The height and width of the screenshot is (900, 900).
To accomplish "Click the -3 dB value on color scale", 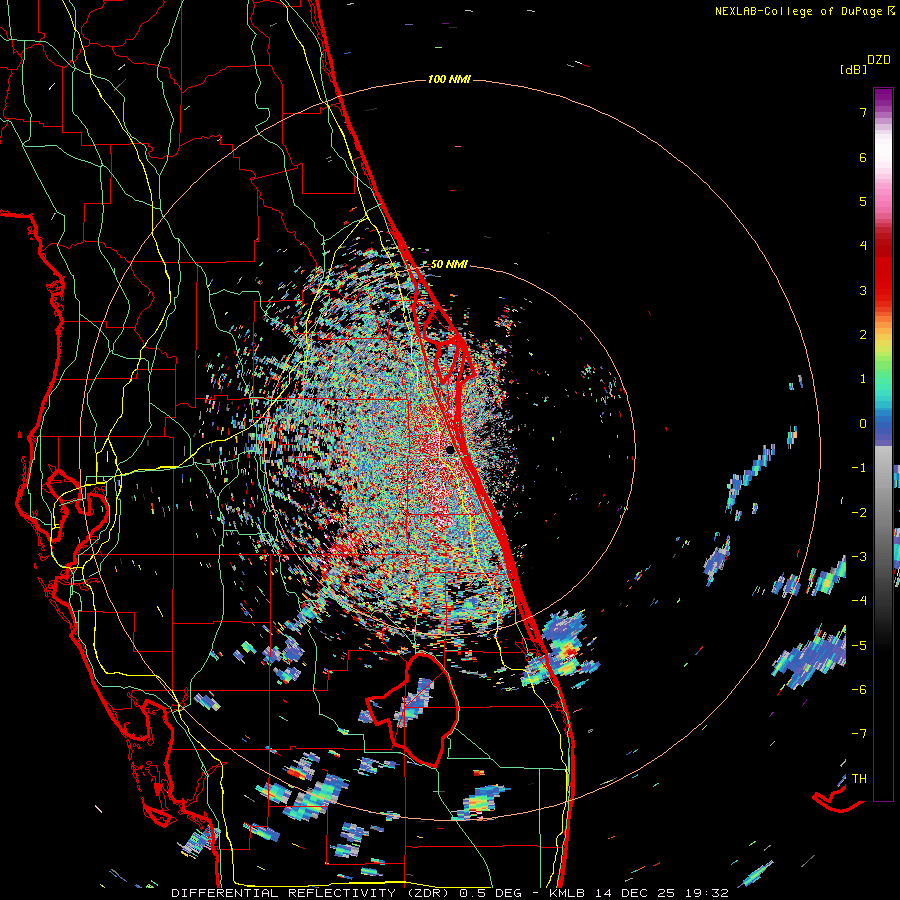I will [x=859, y=556].
